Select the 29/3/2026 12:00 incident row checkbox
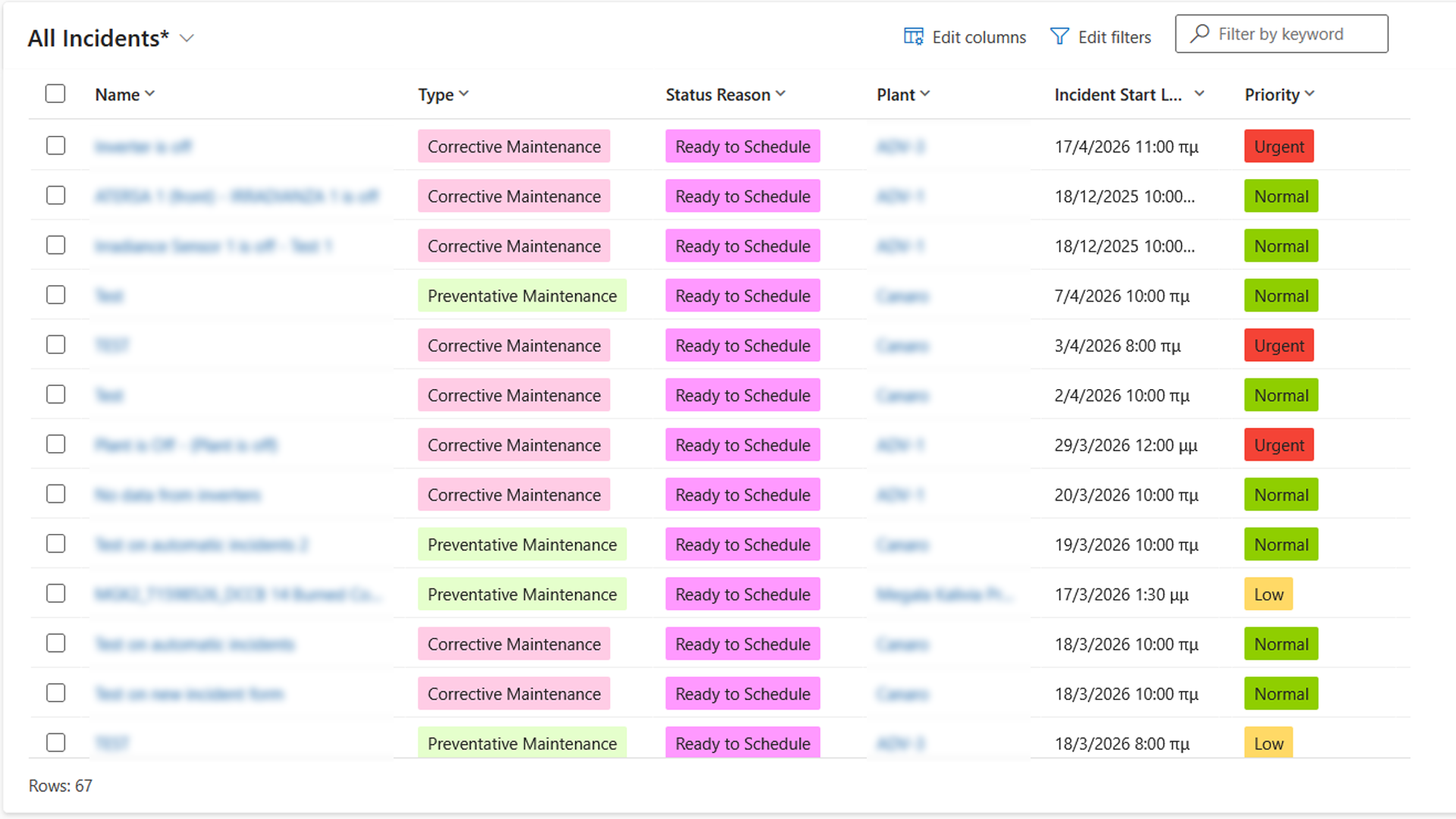Viewport: 1456px width, 819px height. pyautogui.click(x=55, y=444)
